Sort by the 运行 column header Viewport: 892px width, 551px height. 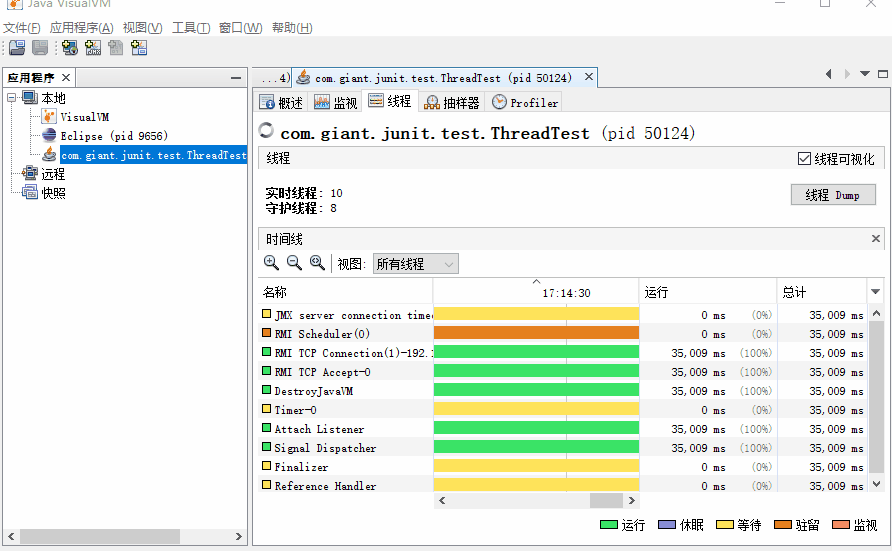coord(708,292)
